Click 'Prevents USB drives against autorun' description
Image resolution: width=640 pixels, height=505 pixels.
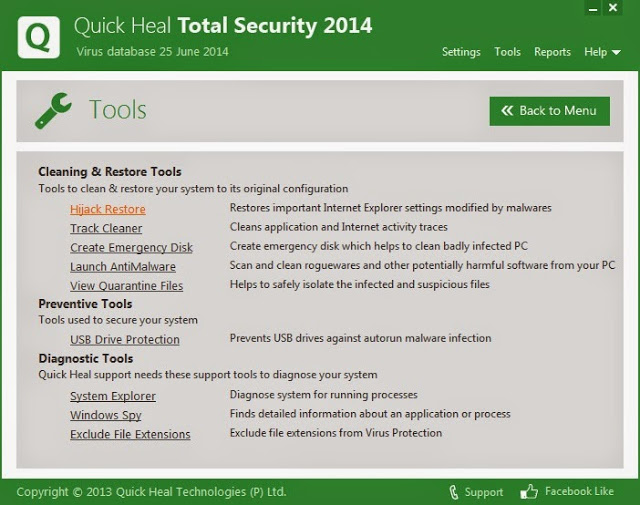pyautogui.click(x=360, y=338)
